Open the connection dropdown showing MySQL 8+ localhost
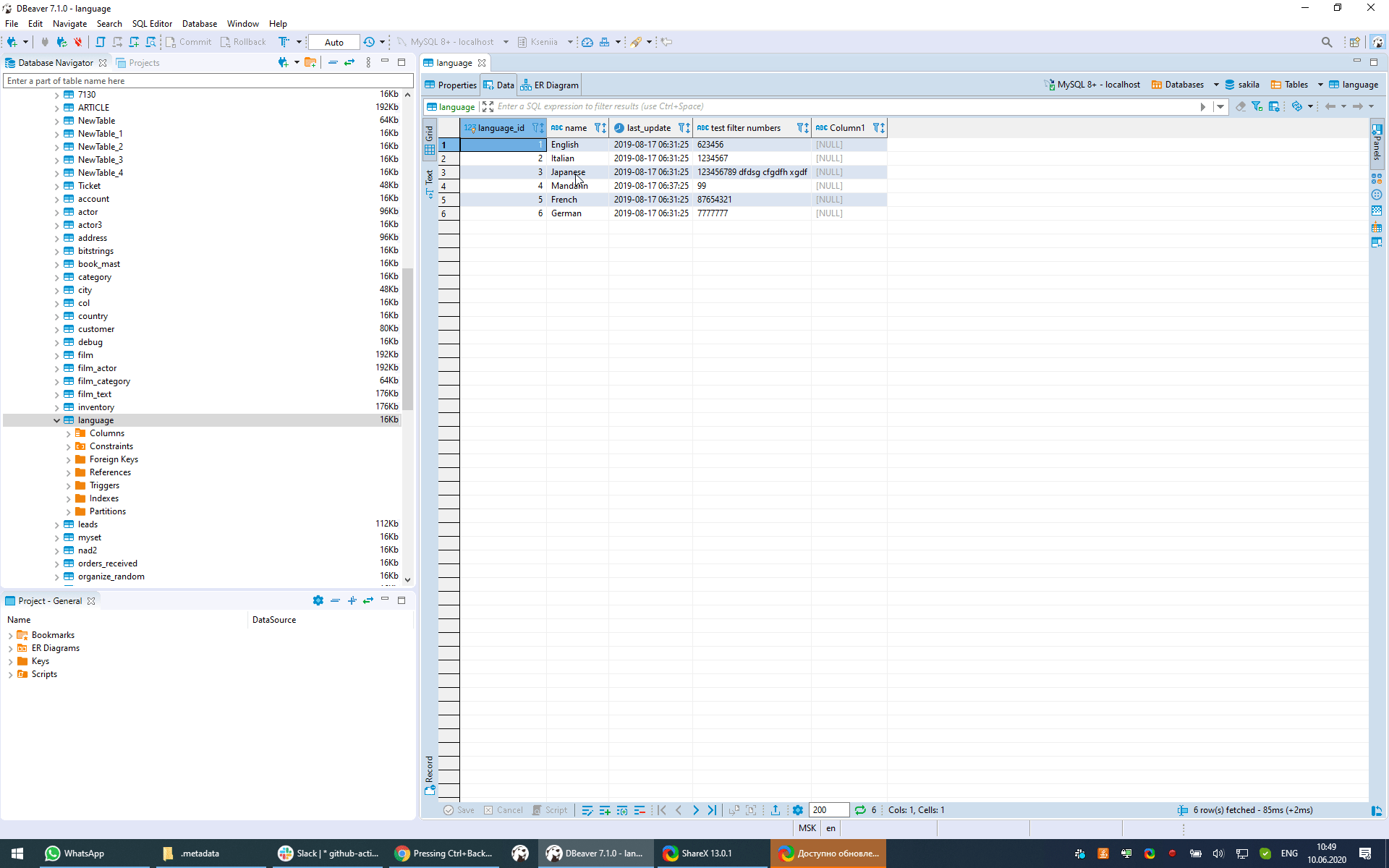The height and width of the screenshot is (868, 1389). 505,41
